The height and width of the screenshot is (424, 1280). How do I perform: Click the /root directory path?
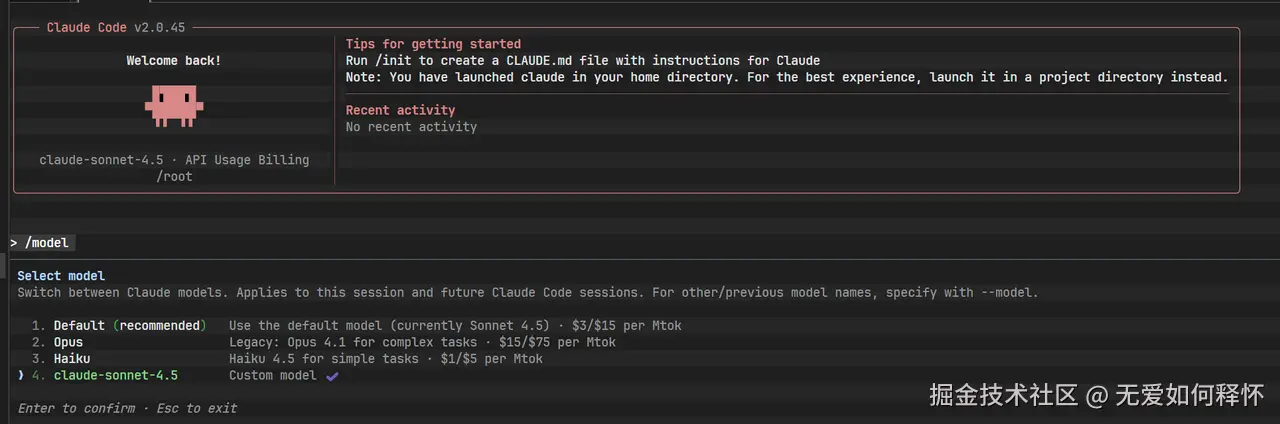click(174, 176)
